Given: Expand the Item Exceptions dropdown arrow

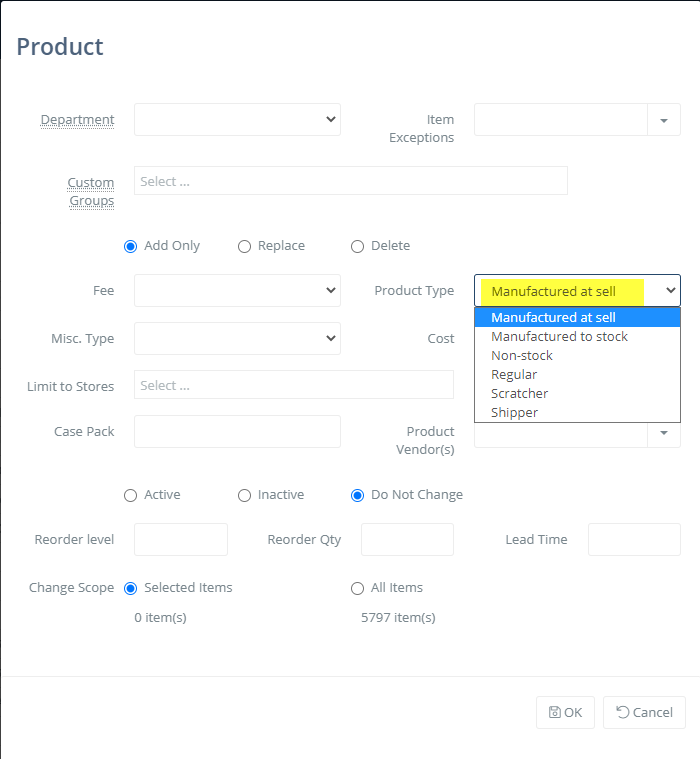Looking at the screenshot, I should (664, 120).
